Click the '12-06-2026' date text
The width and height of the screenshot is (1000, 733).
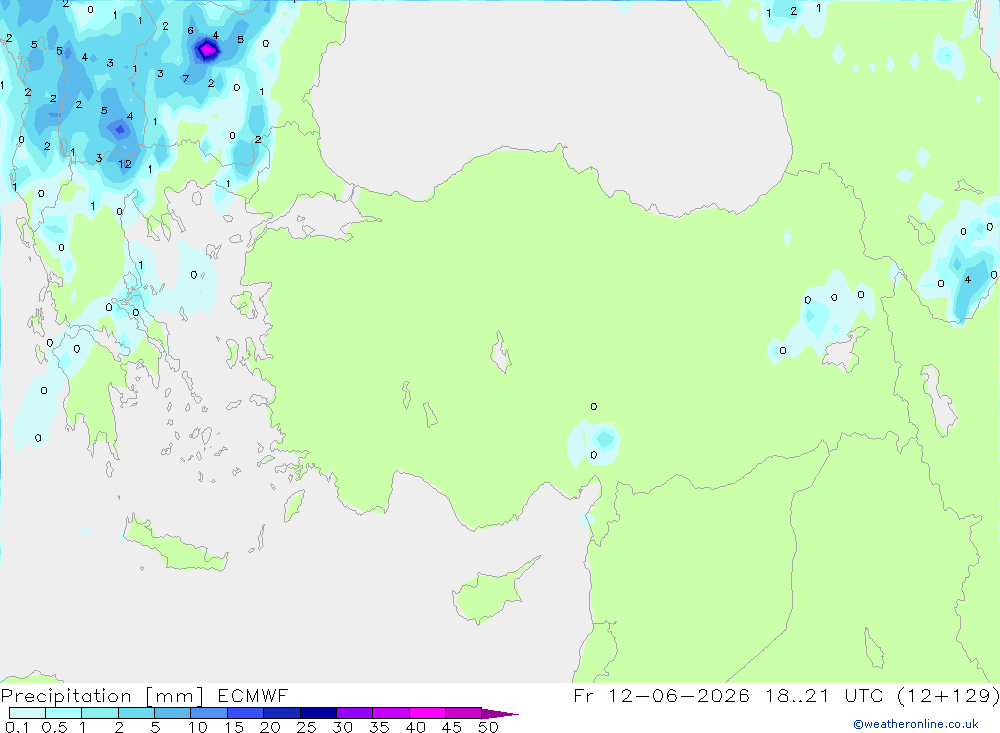coord(679,695)
